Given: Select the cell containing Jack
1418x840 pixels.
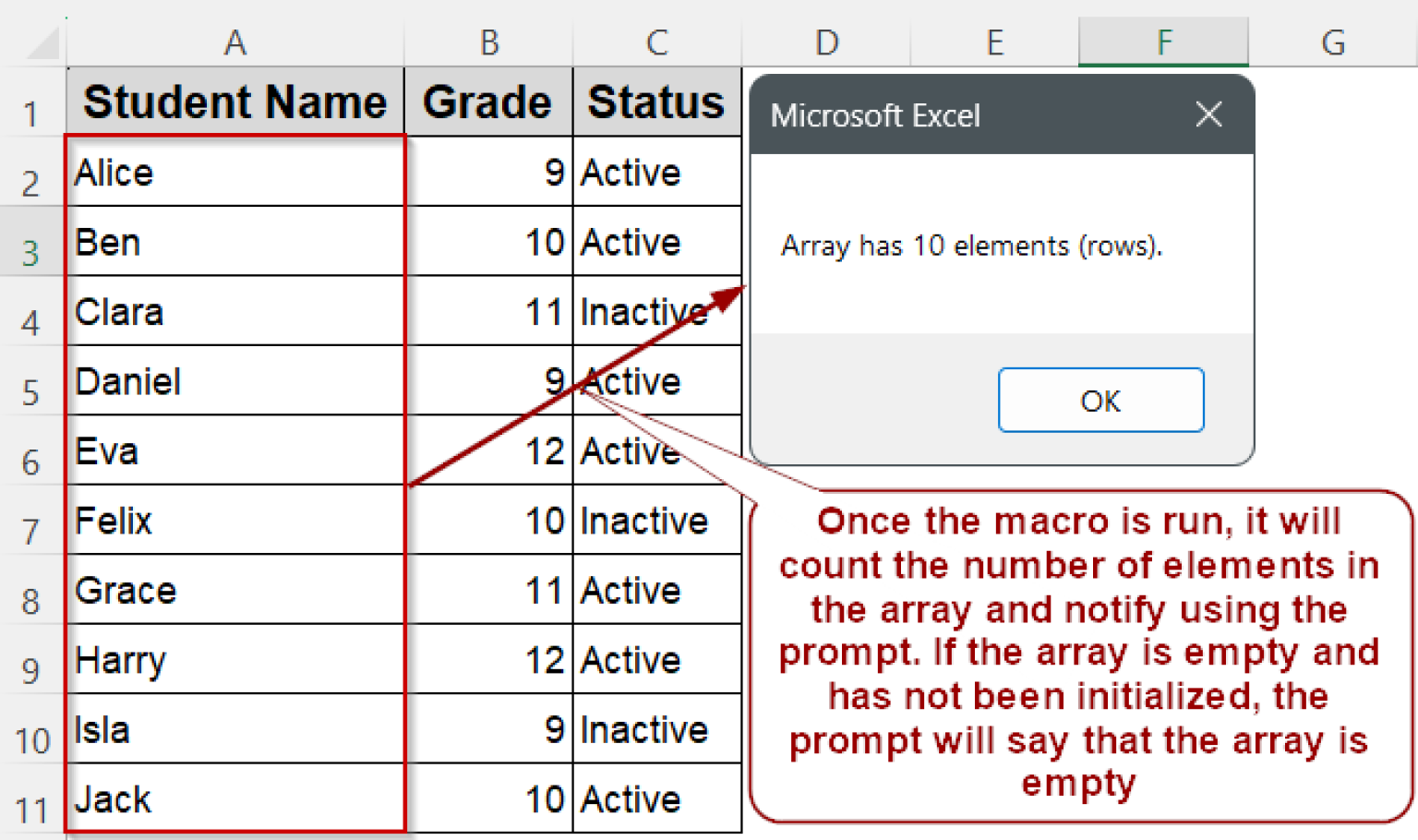Looking at the screenshot, I should pos(234,799).
